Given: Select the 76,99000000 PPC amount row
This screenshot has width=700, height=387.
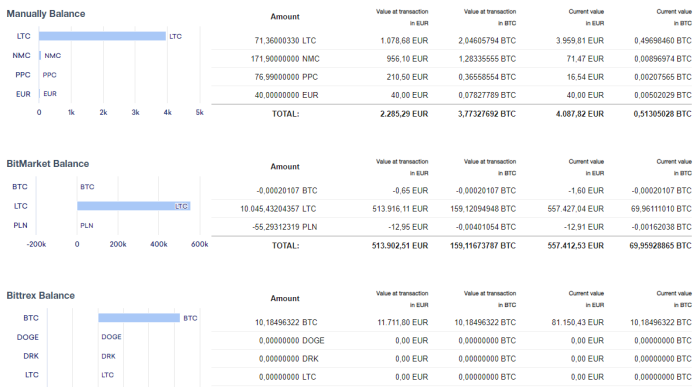Looking at the screenshot, I should (x=452, y=77).
